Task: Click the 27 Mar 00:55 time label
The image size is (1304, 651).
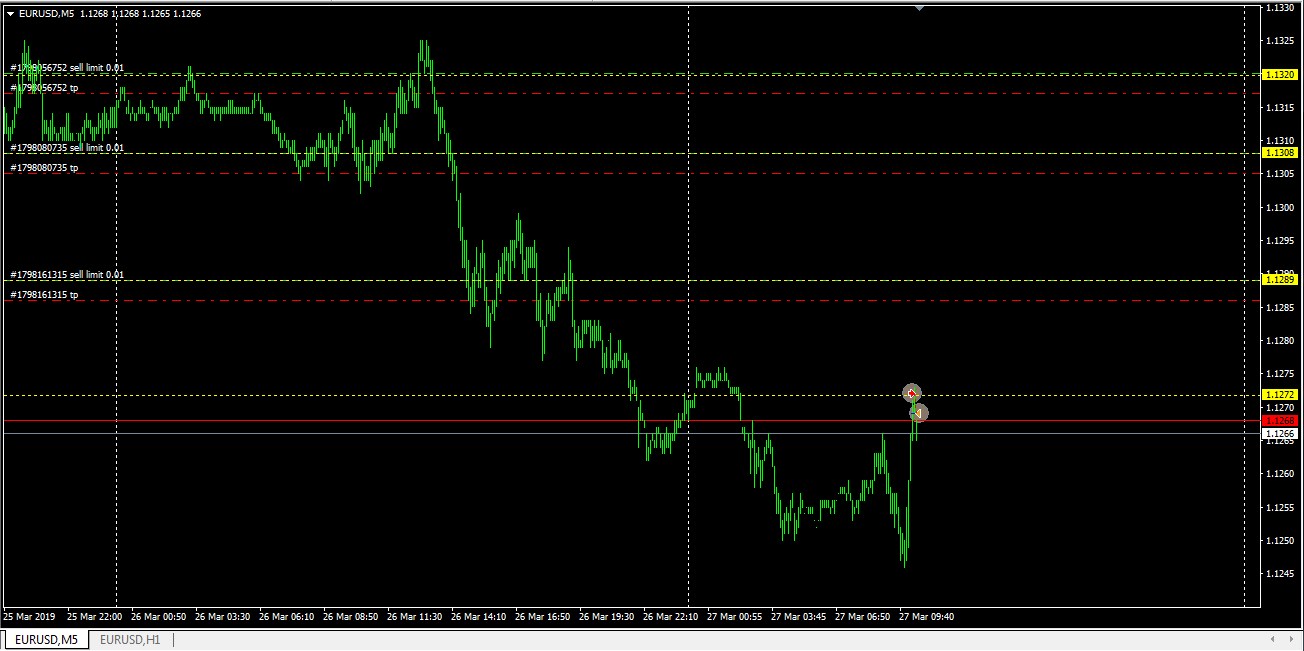Action: 734,617
